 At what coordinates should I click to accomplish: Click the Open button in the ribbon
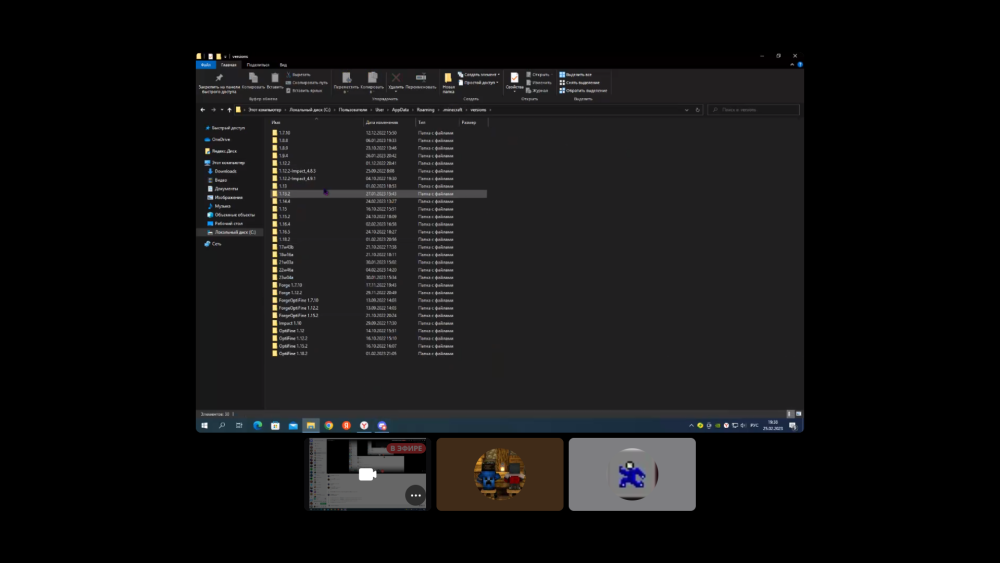pos(538,75)
